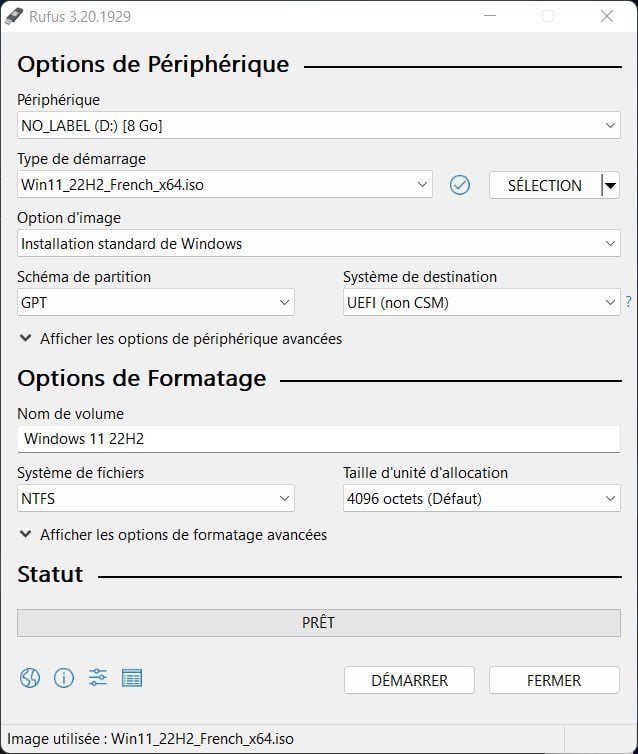Open the language globe icon

[29, 678]
